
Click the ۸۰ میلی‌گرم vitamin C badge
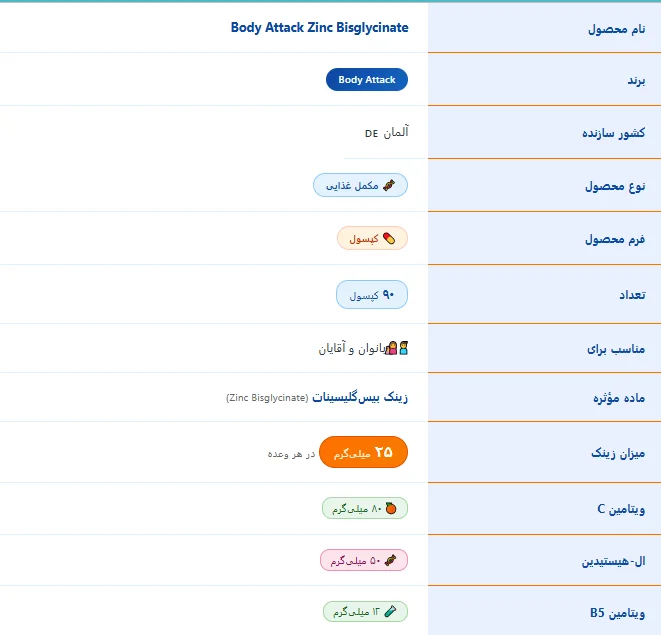[365, 508]
